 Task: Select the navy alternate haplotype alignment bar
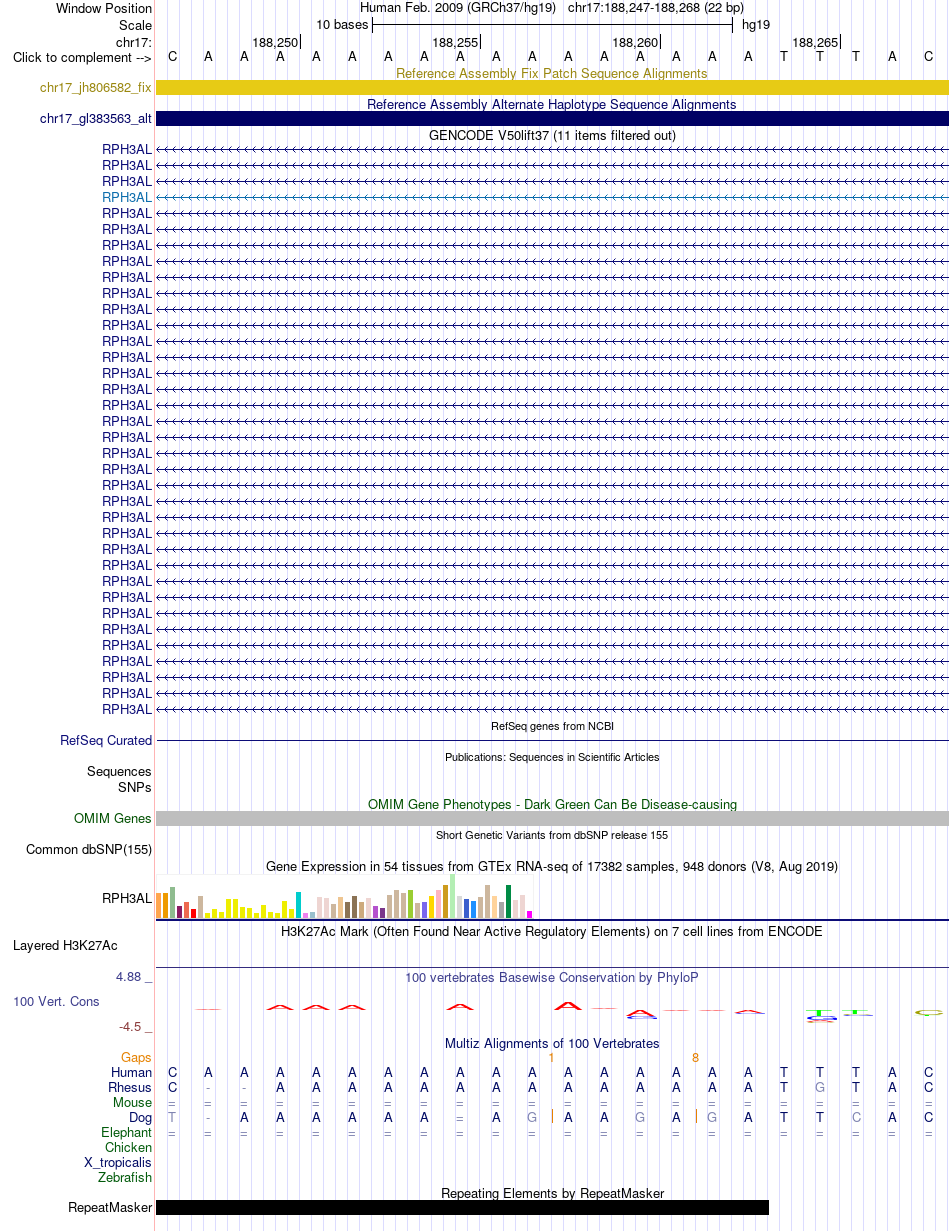(552, 119)
